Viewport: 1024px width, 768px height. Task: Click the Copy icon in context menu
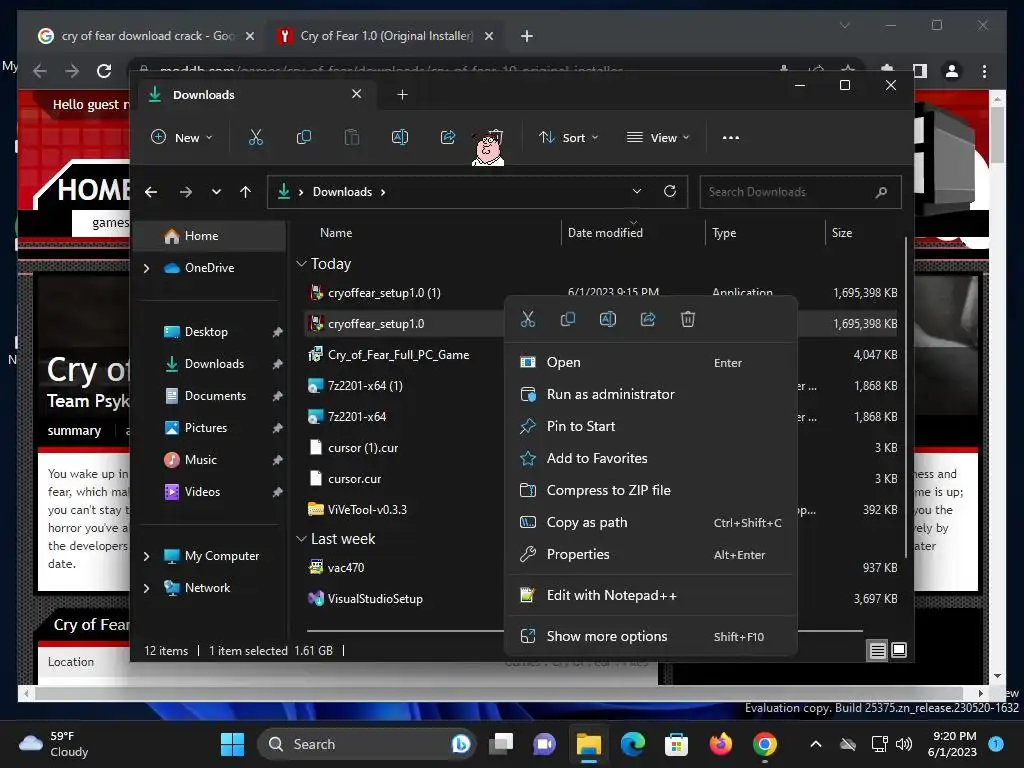[x=568, y=319]
